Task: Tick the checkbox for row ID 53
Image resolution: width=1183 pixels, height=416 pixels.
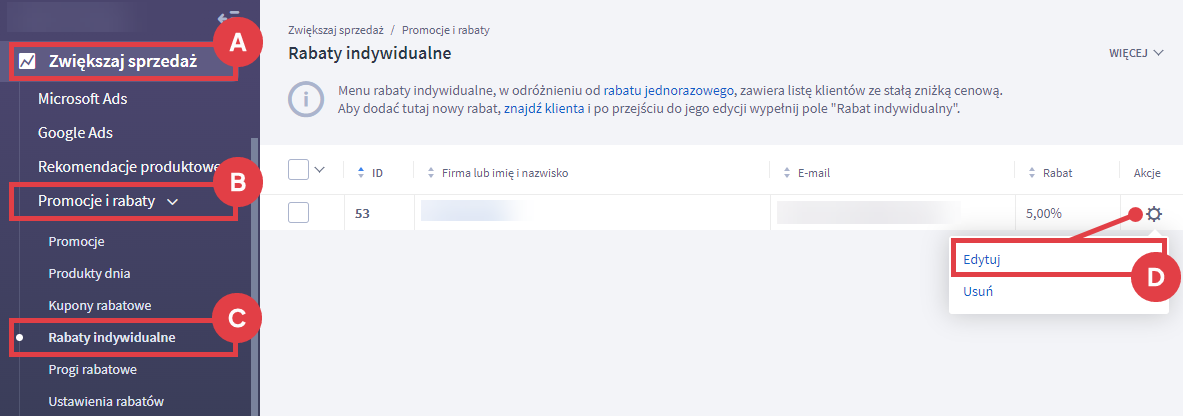Action: [298, 213]
